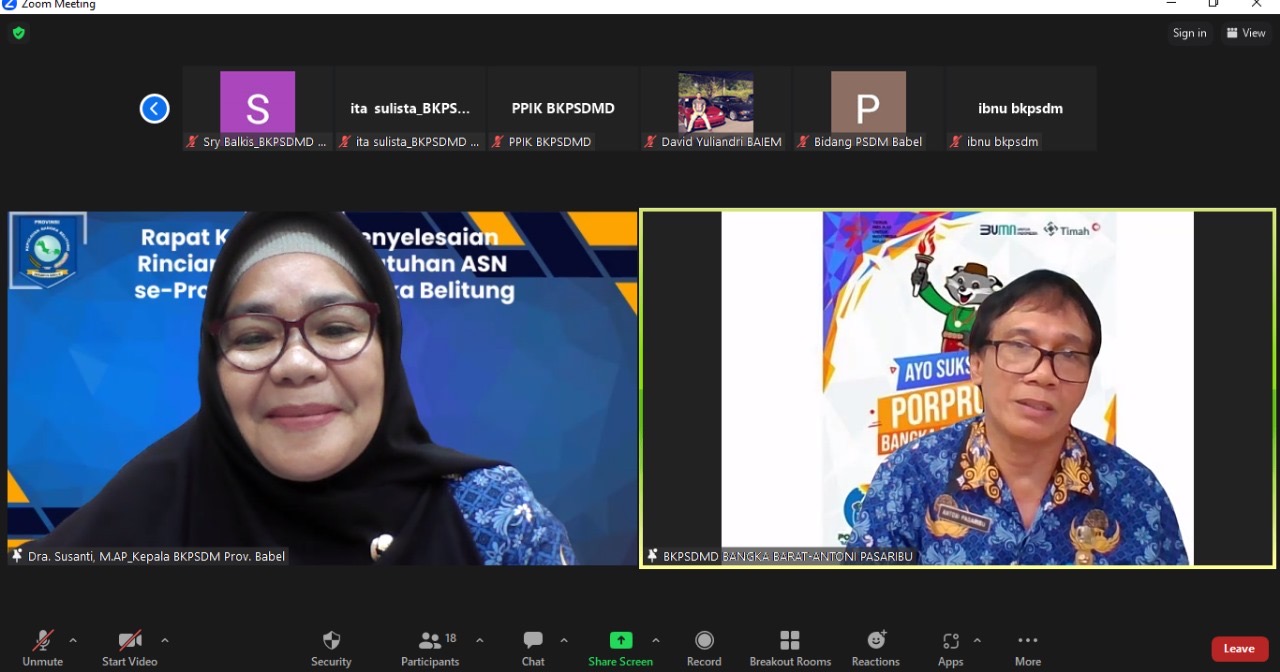Expand the arrow next to Share Screen
This screenshot has height=672, width=1280.
pos(656,640)
